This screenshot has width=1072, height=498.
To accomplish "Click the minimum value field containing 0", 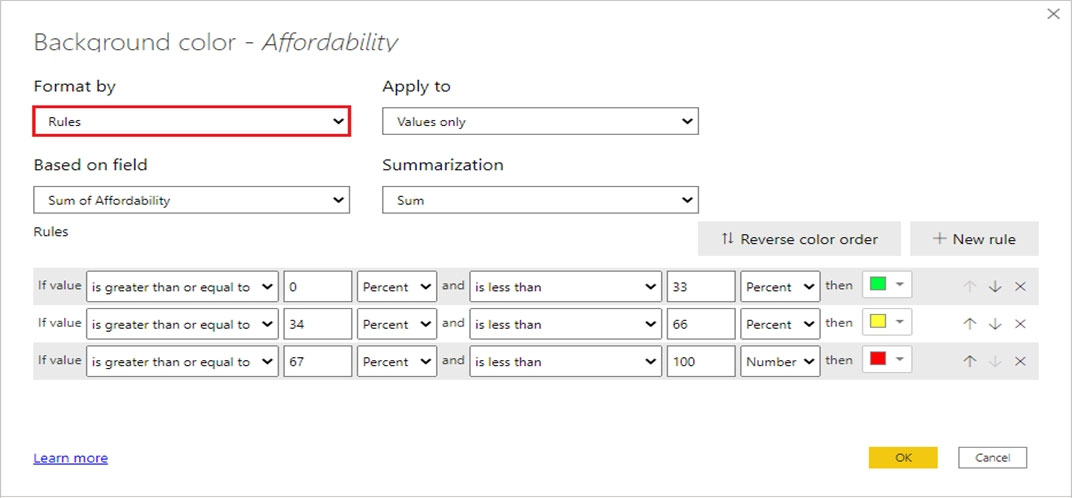I will (318, 287).
